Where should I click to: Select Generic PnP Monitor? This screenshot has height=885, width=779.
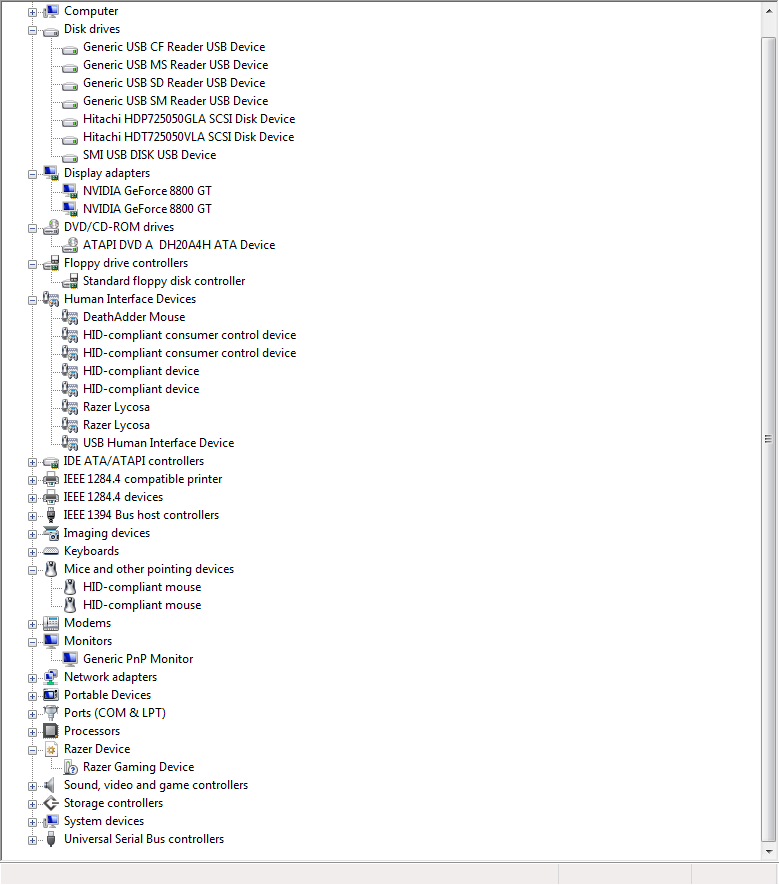coord(138,659)
